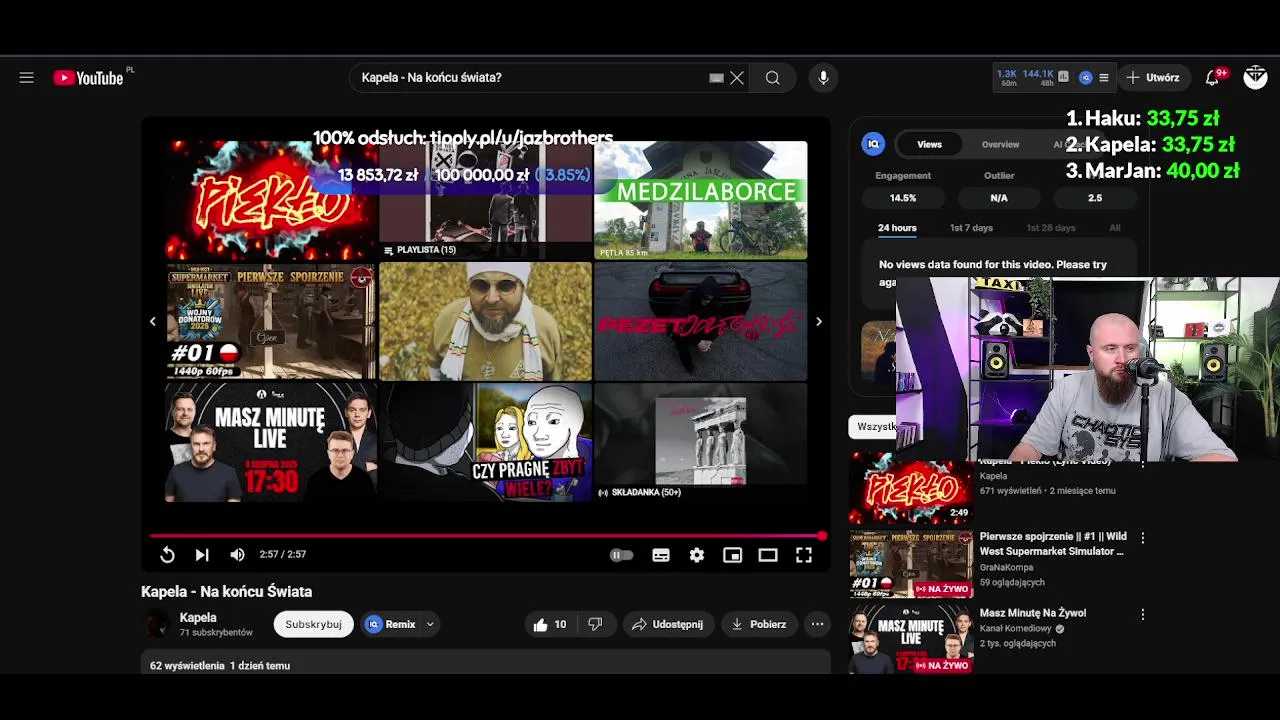Clear the search box with X icon
The width and height of the screenshot is (1280, 720).
click(x=737, y=77)
